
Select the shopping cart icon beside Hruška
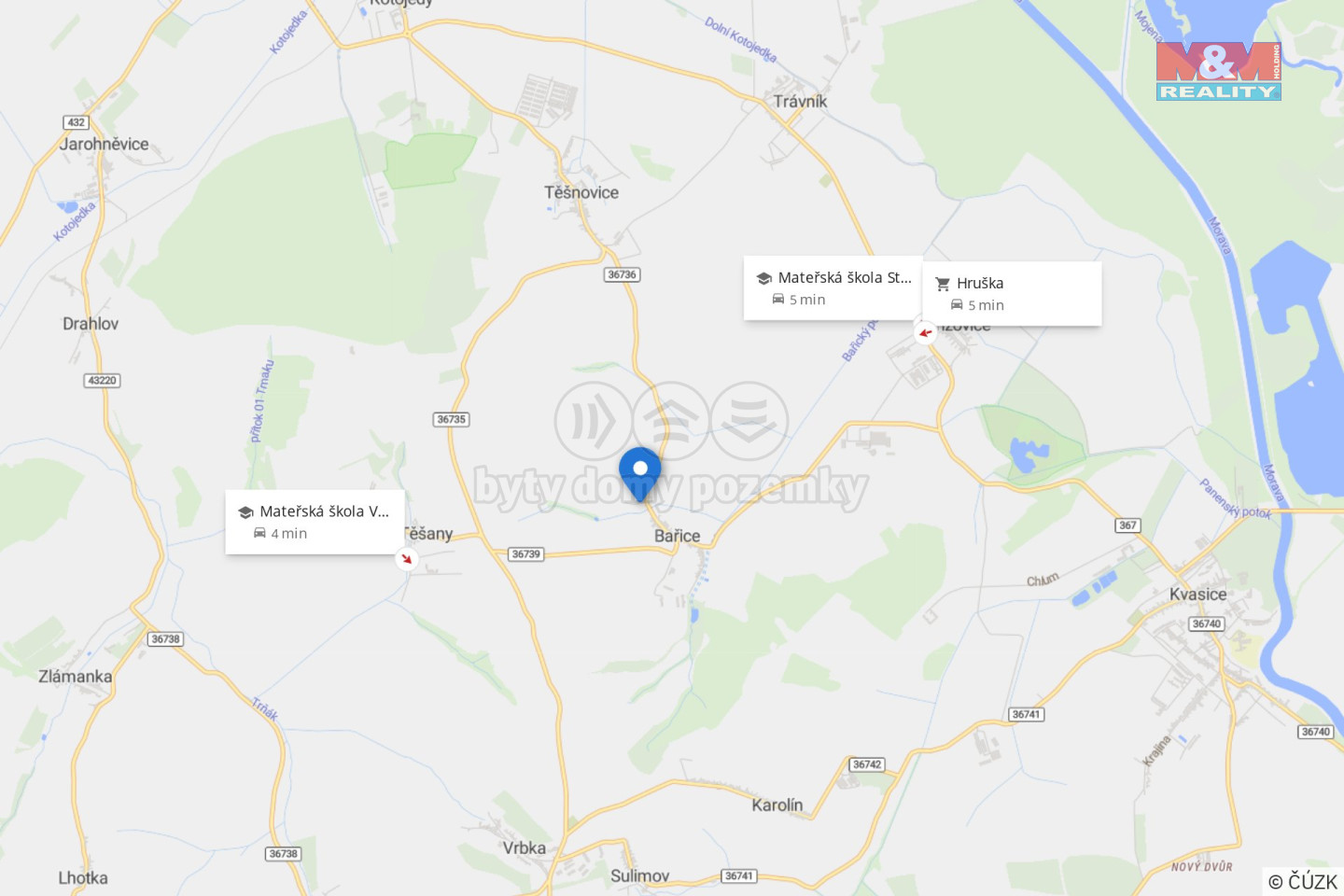pos(943,284)
